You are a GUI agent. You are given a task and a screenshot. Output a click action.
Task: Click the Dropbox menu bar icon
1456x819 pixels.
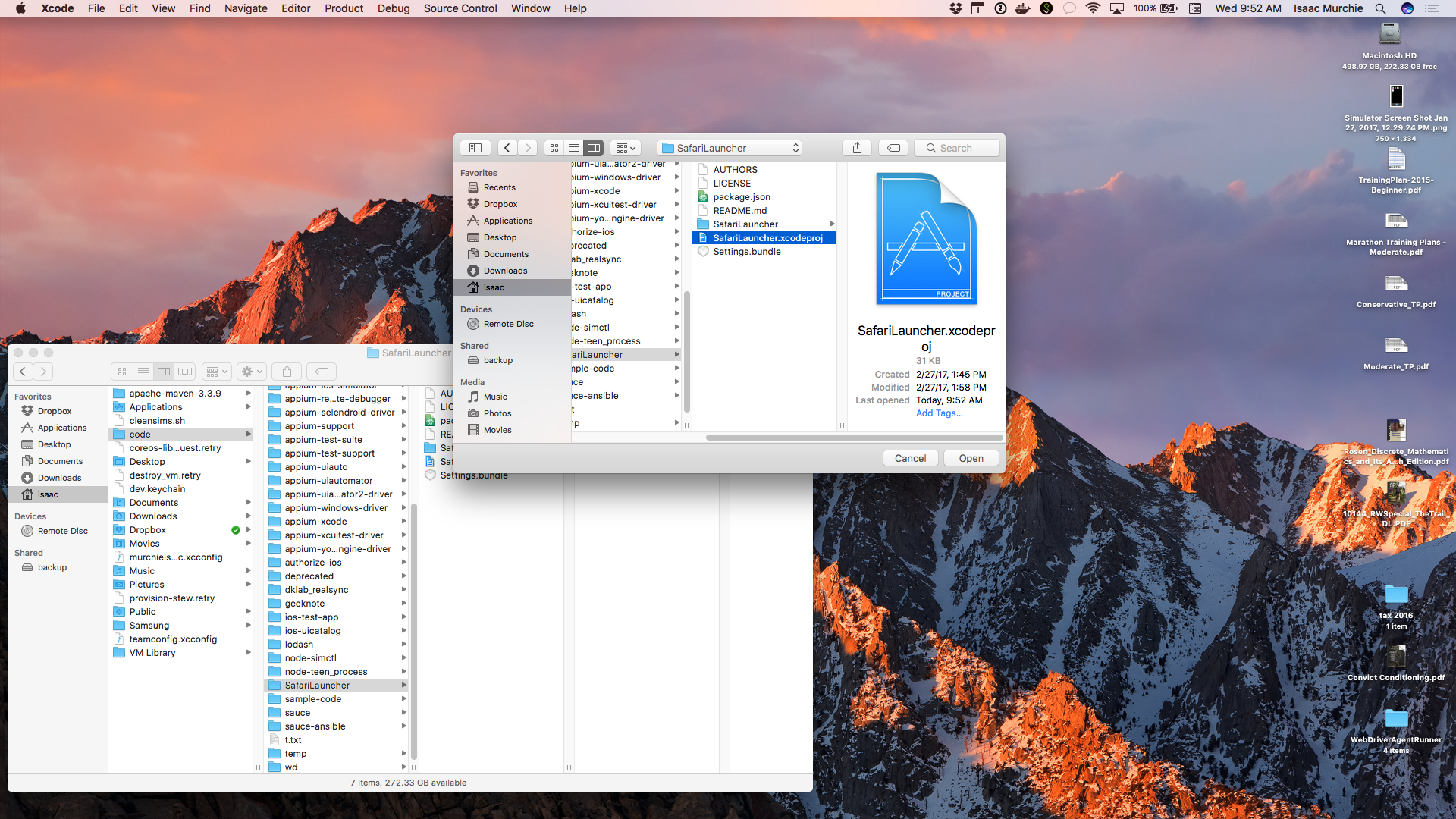[955, 8]
